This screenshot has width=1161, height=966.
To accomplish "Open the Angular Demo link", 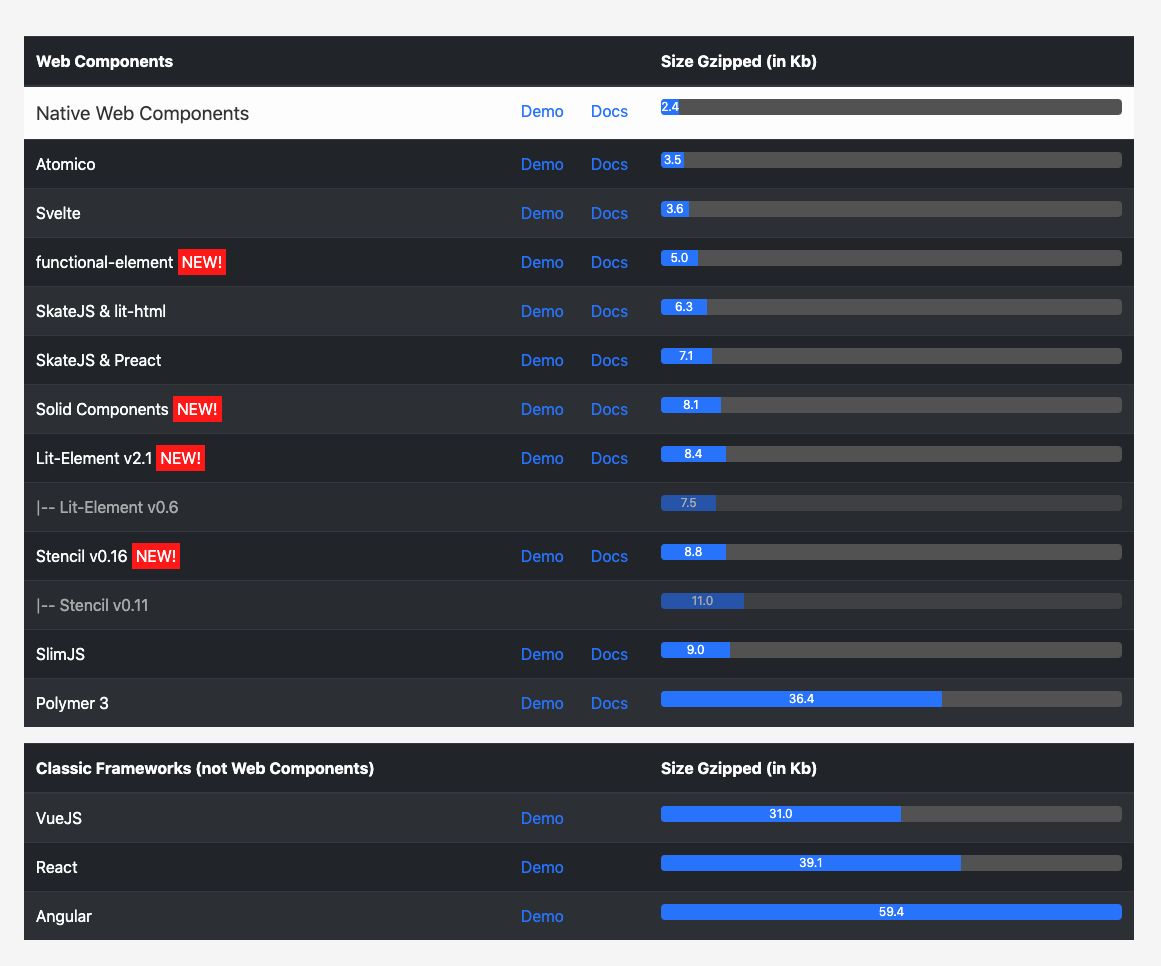I will click(x=542, y=916).
